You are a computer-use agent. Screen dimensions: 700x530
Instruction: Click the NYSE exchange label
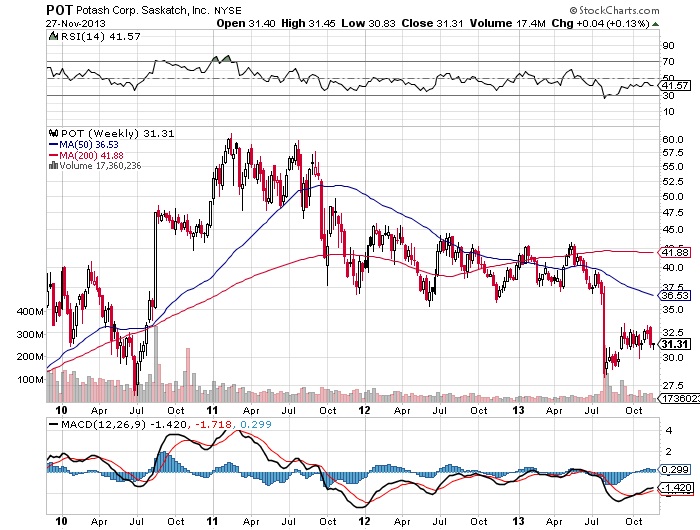click(x=228, y=11)
